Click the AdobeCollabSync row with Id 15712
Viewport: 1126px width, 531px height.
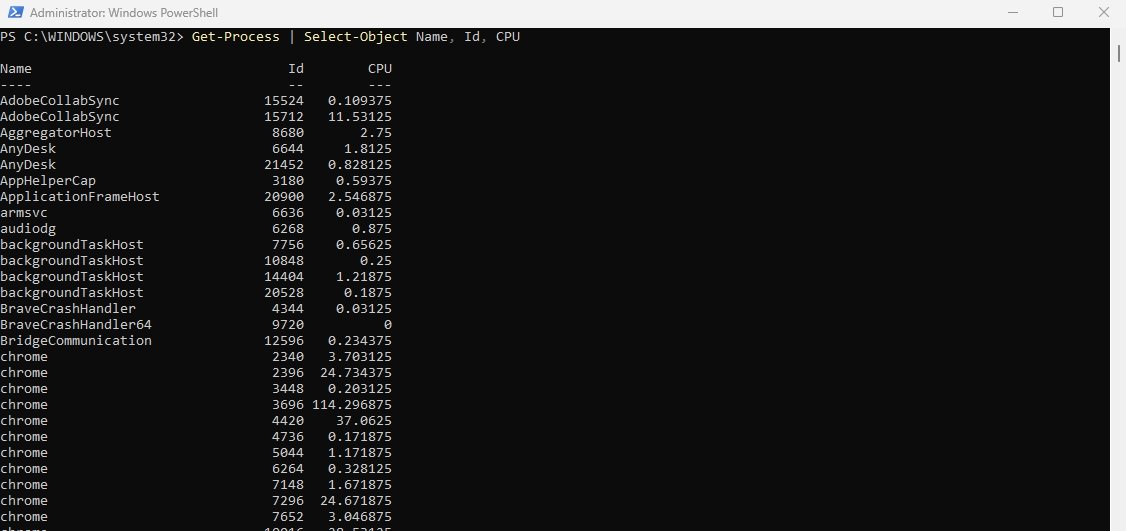pyautogui.click(x=196, y=116)
